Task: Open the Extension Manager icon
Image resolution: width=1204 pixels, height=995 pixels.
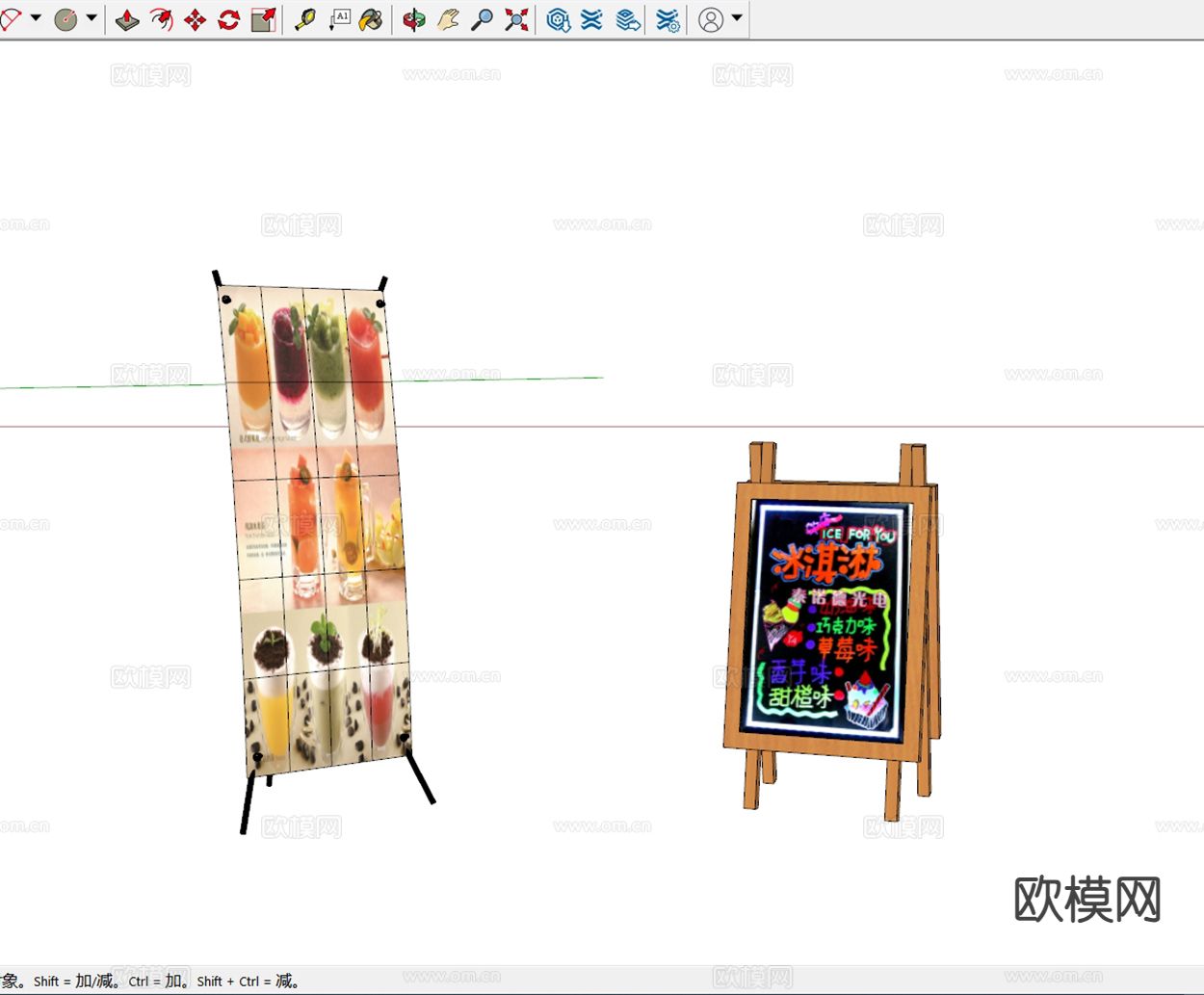Action: click(667, 19)
